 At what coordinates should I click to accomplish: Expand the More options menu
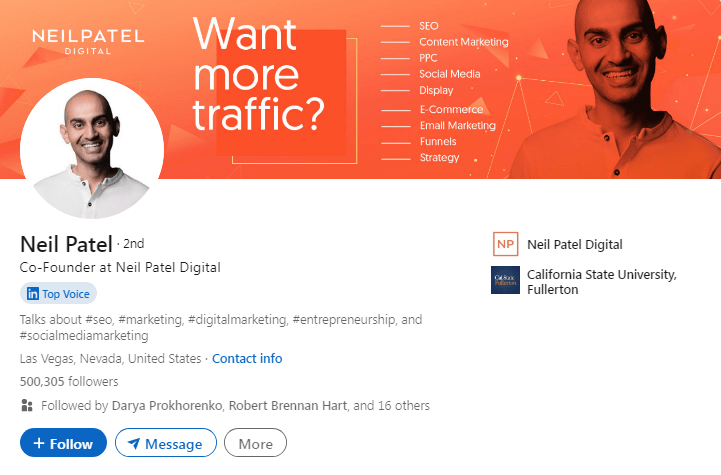click(x=255, y=443)
